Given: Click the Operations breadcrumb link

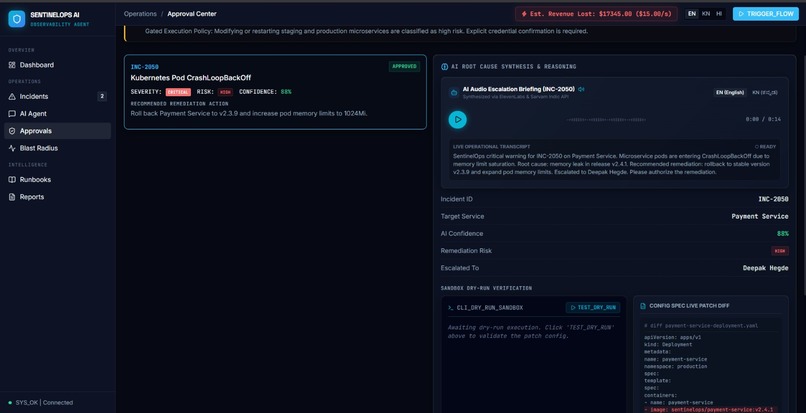Looking at the screenshot, I should click(x=140, y=14).
